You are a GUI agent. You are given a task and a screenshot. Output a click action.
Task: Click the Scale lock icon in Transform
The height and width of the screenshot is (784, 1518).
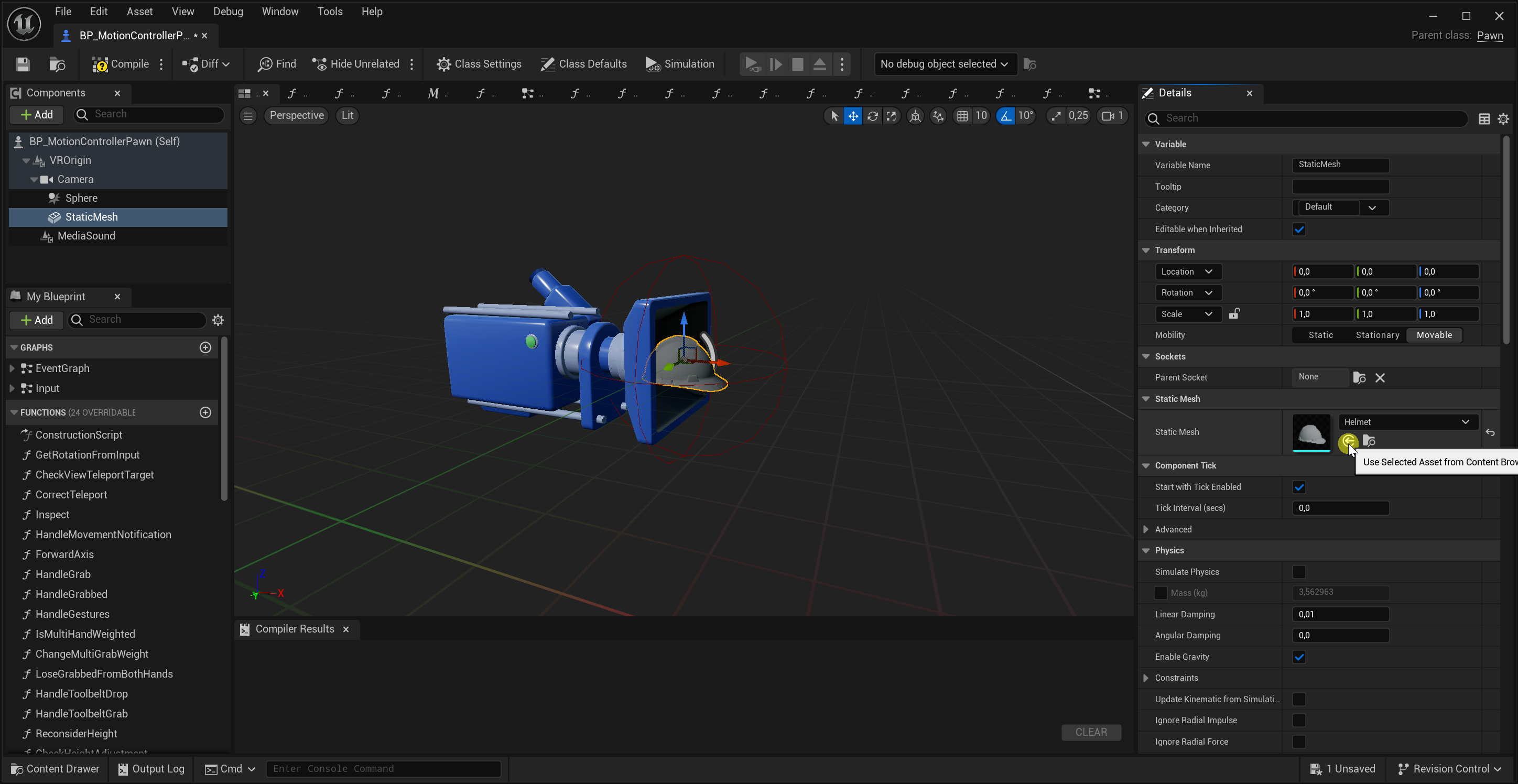[x=1234, y=314]
